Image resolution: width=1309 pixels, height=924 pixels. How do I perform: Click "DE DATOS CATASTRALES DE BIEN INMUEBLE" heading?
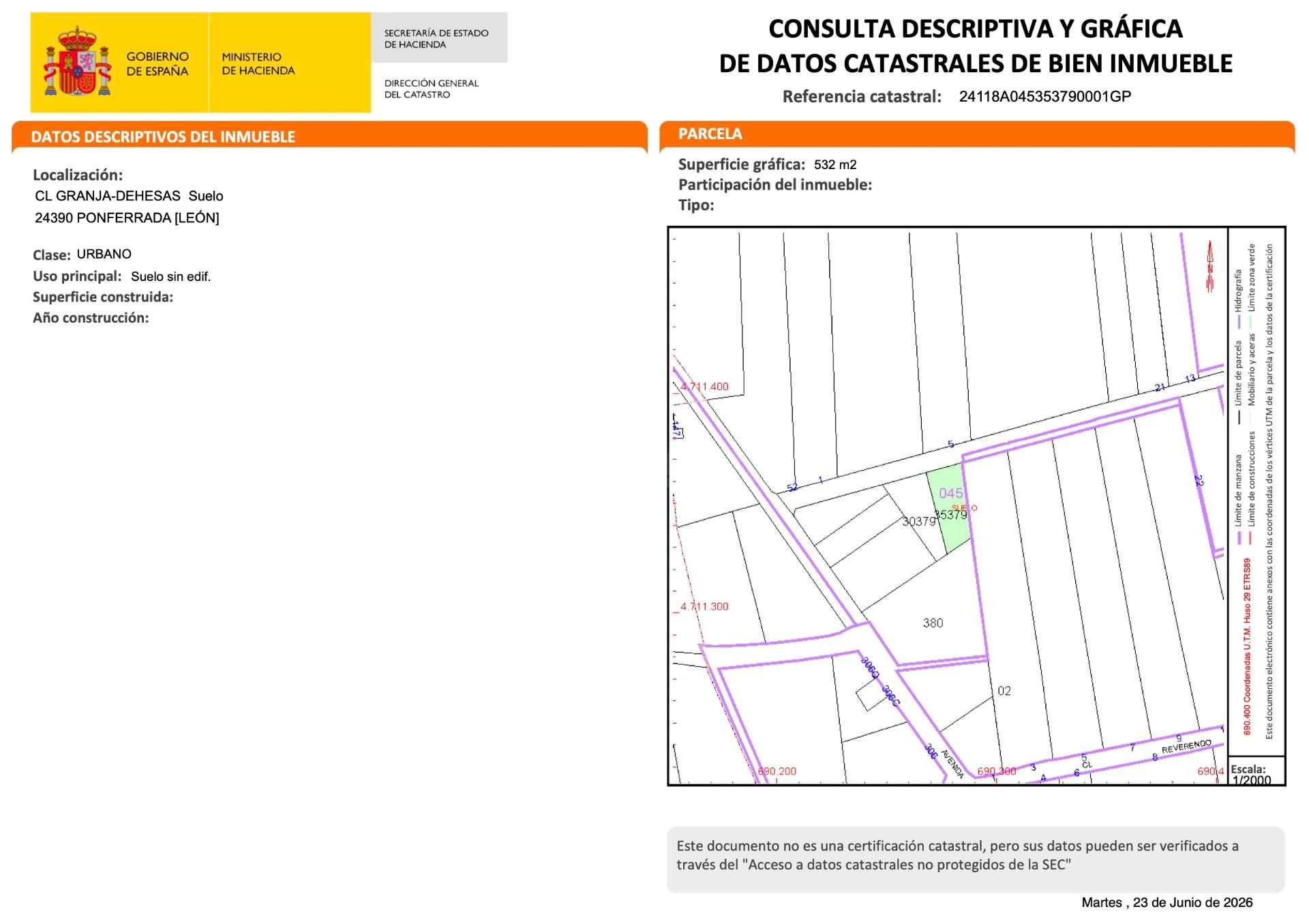tap(976, 63)
